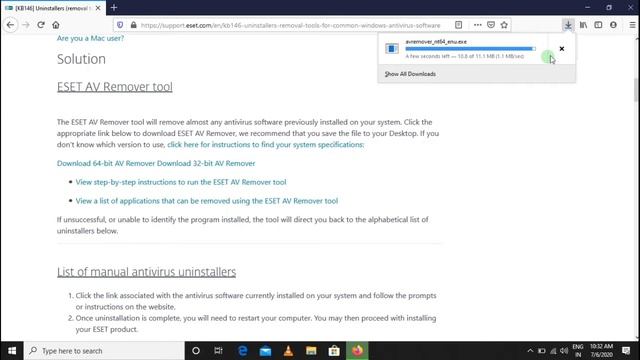Click the Firefox taskbar icon
The height and width of the screenshot is (360, 640).
pos(357,351)
